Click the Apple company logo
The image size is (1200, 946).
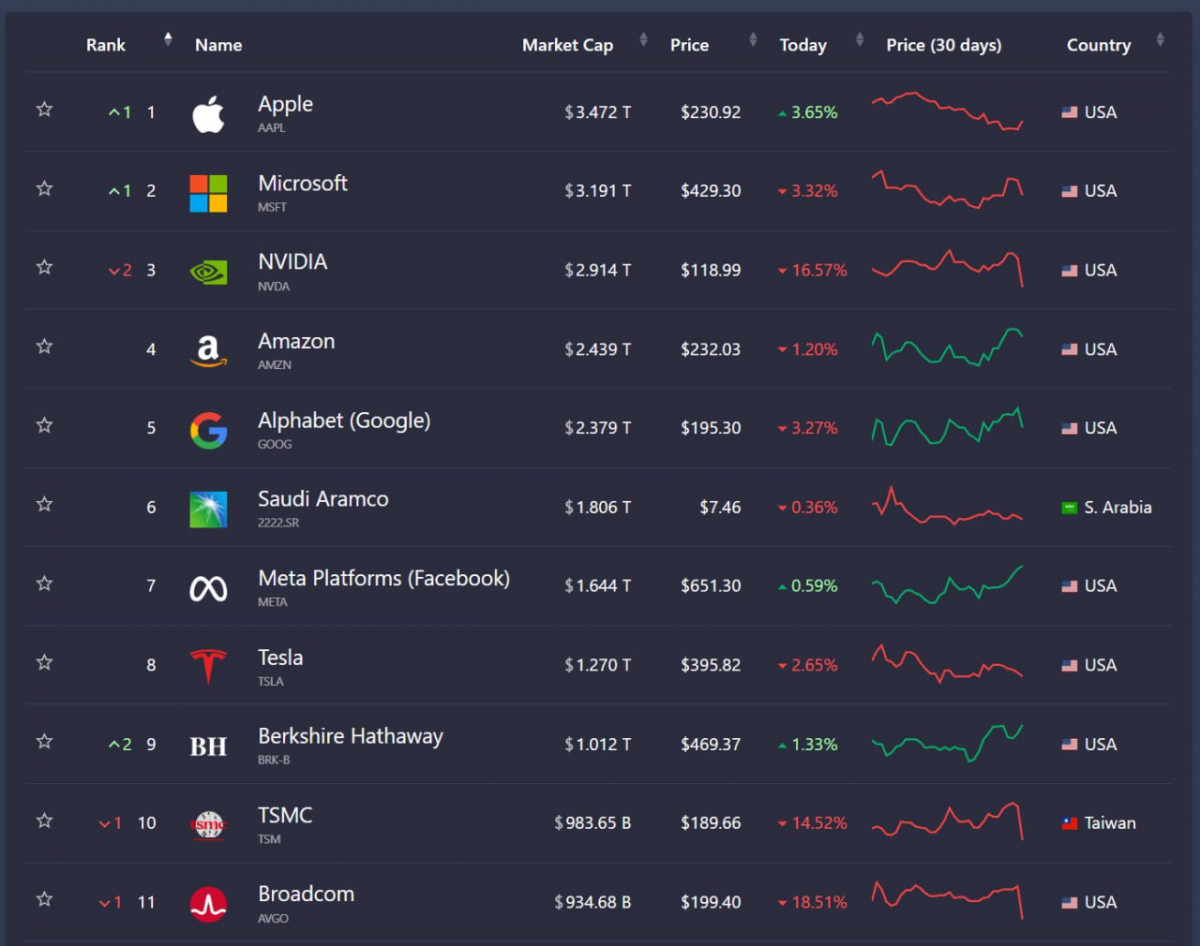point(208,114)
